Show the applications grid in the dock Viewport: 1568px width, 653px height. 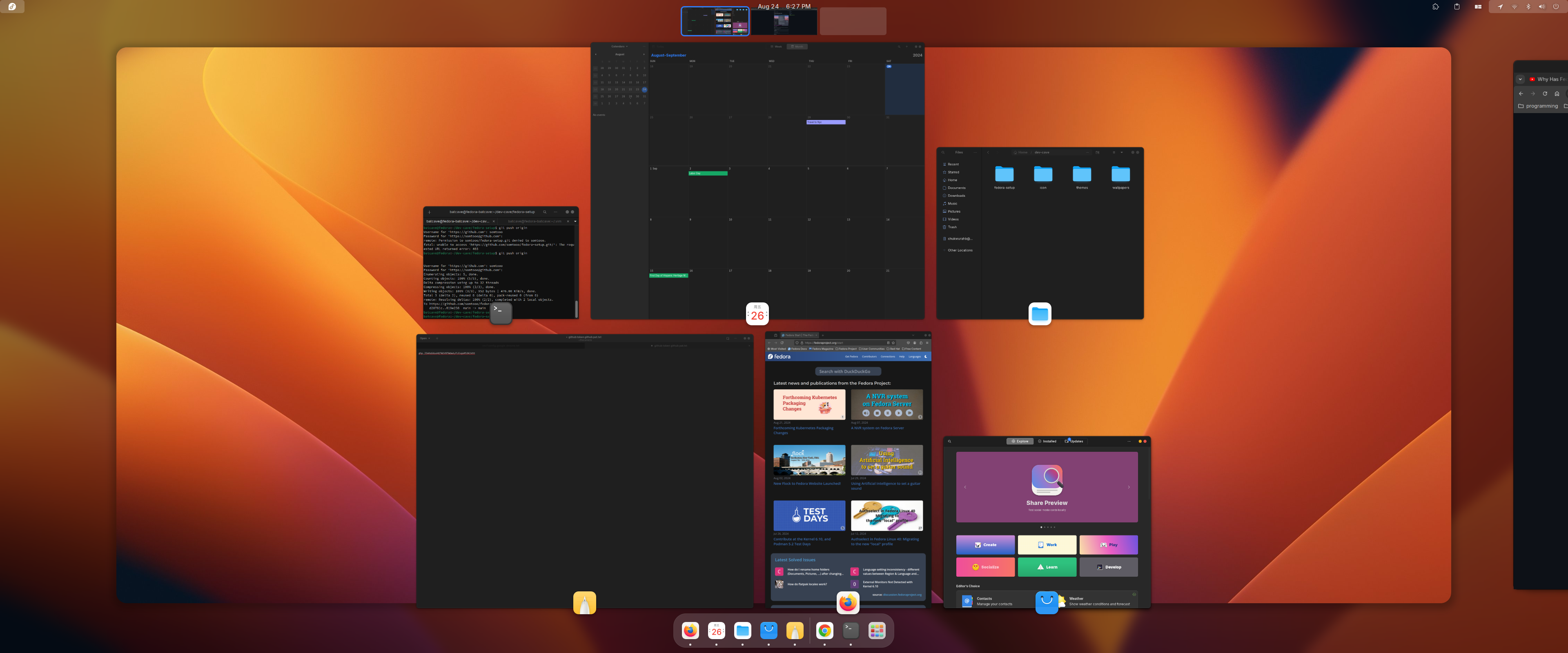point(877,631)
